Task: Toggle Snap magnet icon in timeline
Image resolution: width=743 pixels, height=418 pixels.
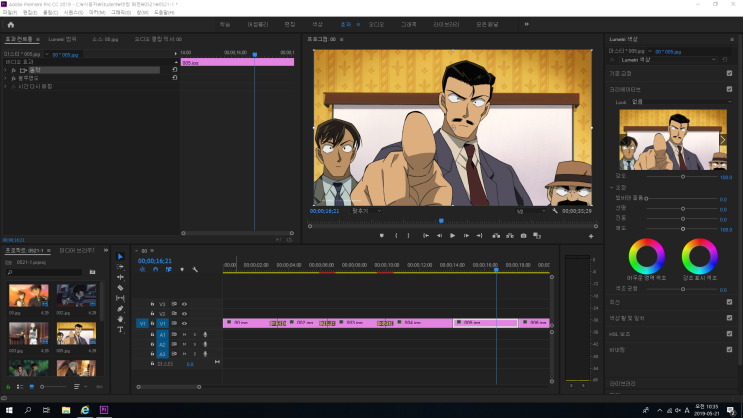Action: (155, 269)
